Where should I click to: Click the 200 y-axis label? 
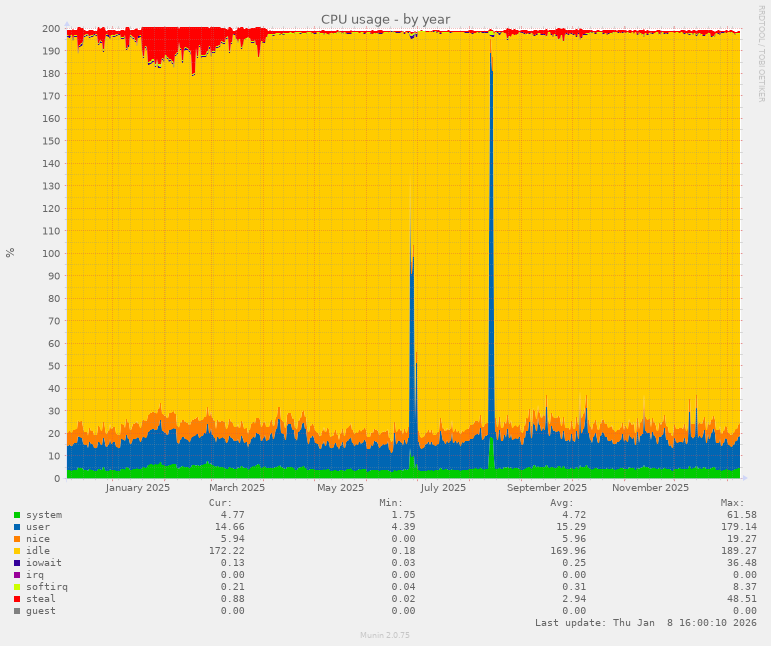[51, 29]
